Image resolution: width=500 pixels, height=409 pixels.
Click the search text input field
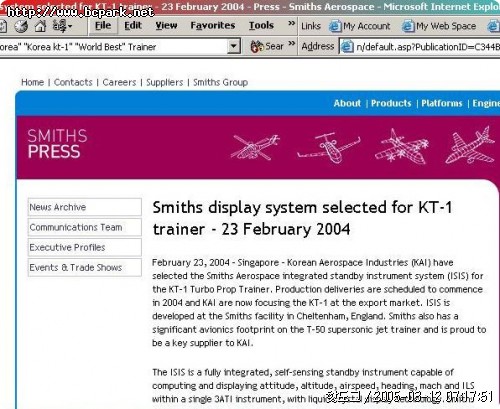113,47
